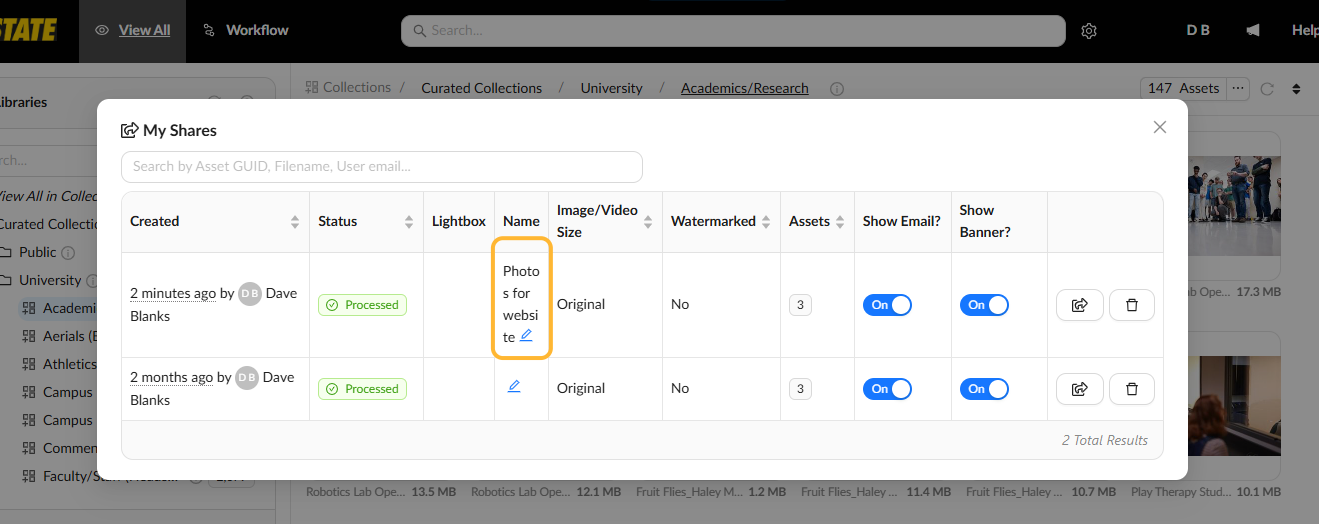Disable Show Email on second share
1319x524 pixels.
point(887,389)
